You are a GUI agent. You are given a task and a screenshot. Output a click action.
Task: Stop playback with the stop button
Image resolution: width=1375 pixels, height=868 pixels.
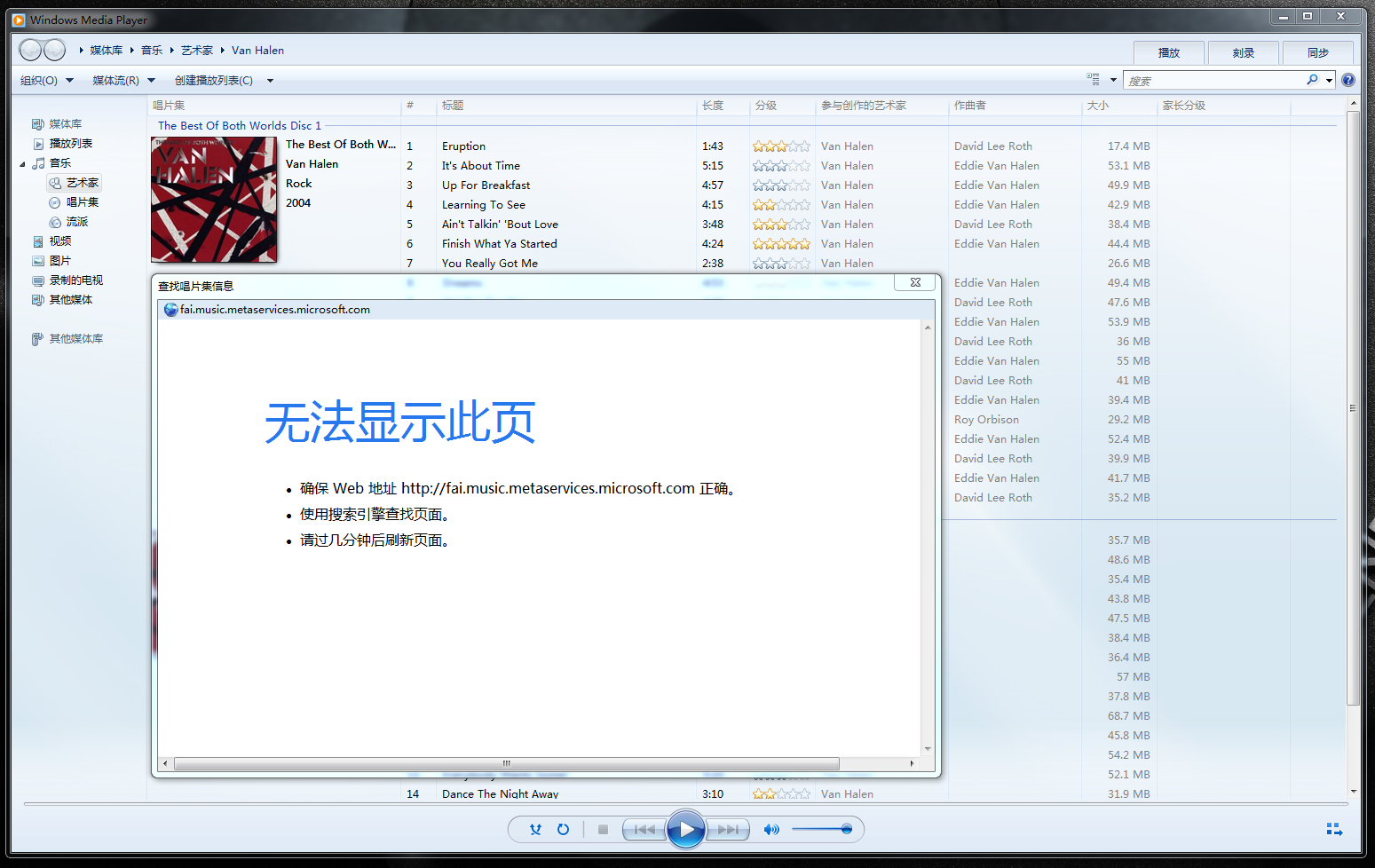click(603, 829)
